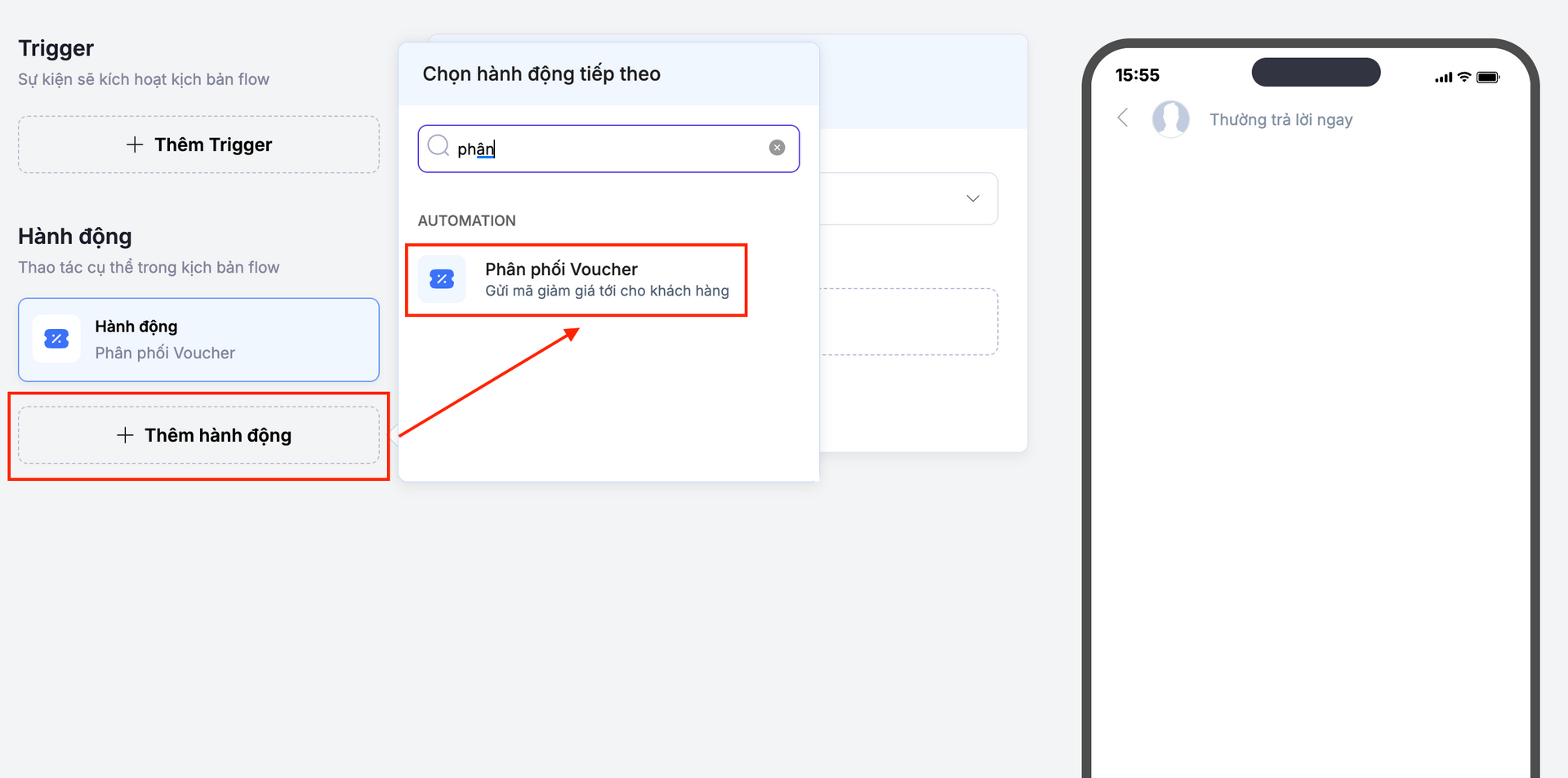Click the plus icon beside Thêm hành động

point(125,435)
